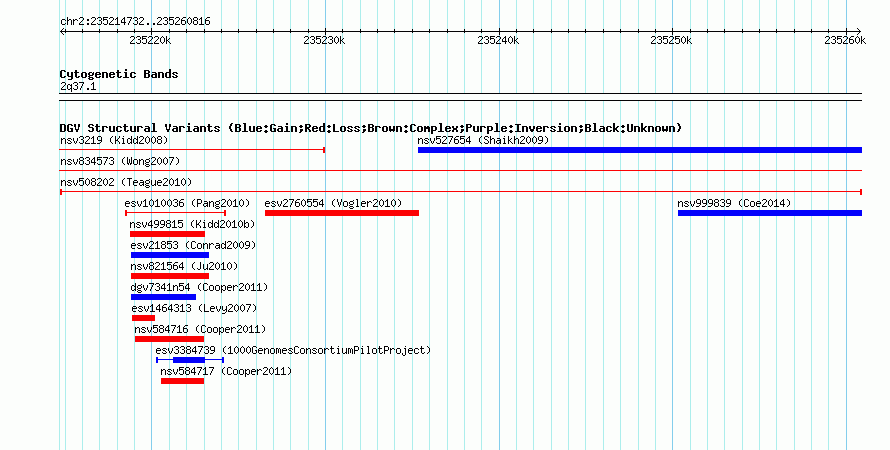
Task: Open esv3384739 1000GenomesConsortiumPilotProject label
Action: pos(293,350)
